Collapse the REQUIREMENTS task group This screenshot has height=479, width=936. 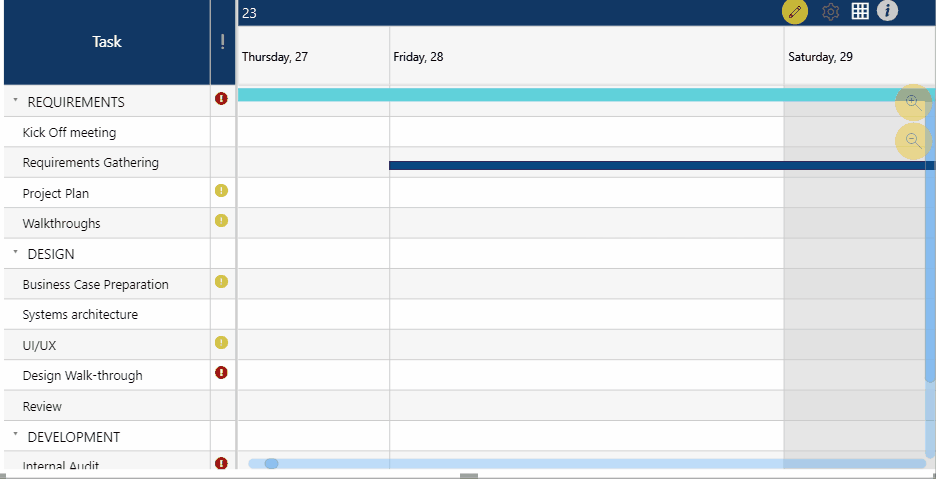15,101
